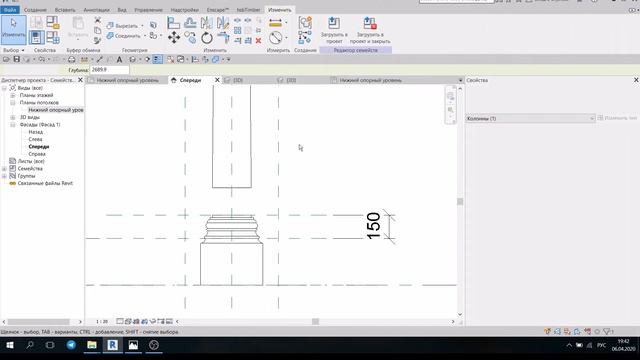The image size is (640, 360).
Task: Click Изменить тип button
Action: 617,118
